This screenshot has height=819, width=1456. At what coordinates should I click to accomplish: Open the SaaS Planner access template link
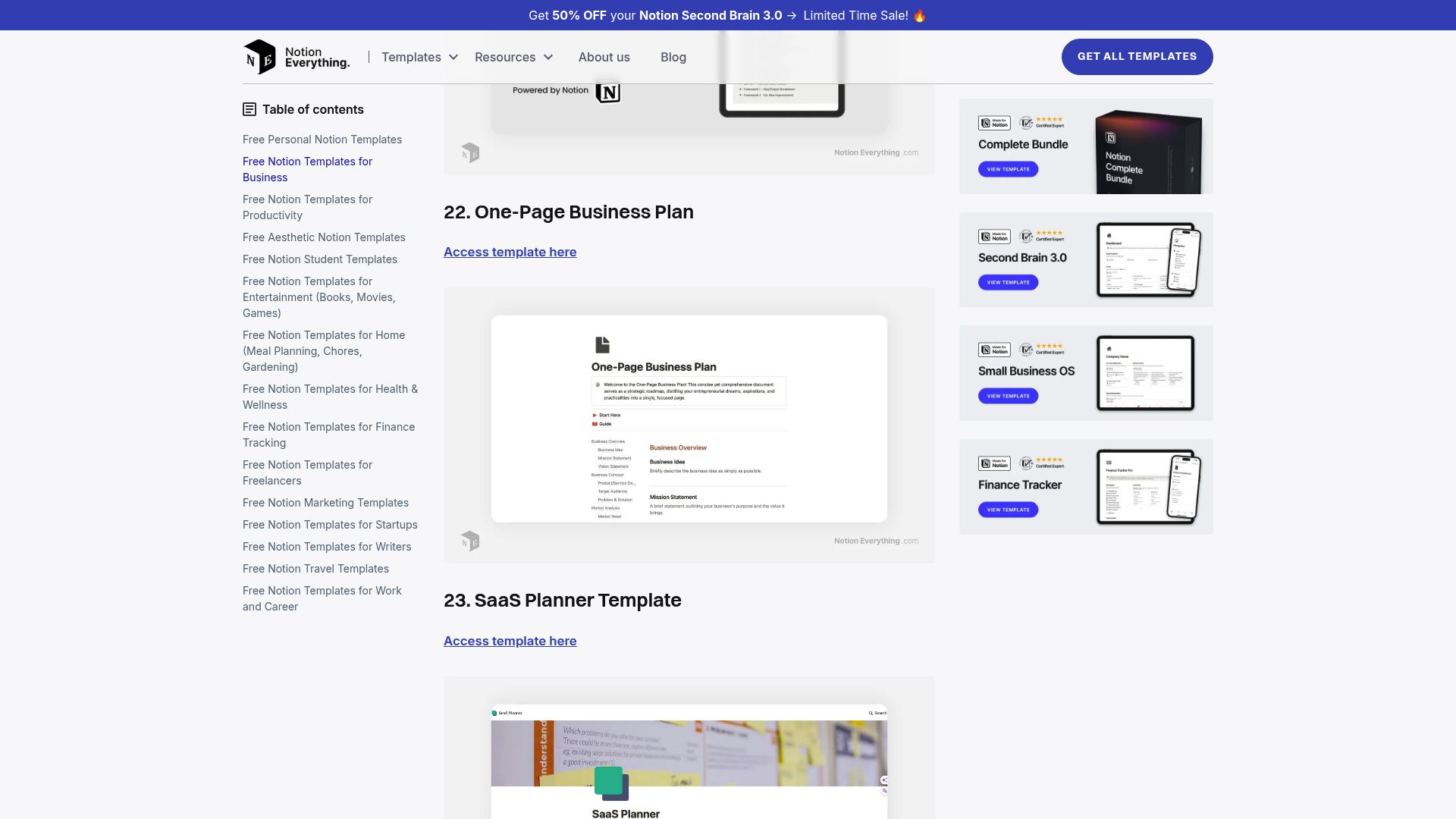(x=510, y=641)
